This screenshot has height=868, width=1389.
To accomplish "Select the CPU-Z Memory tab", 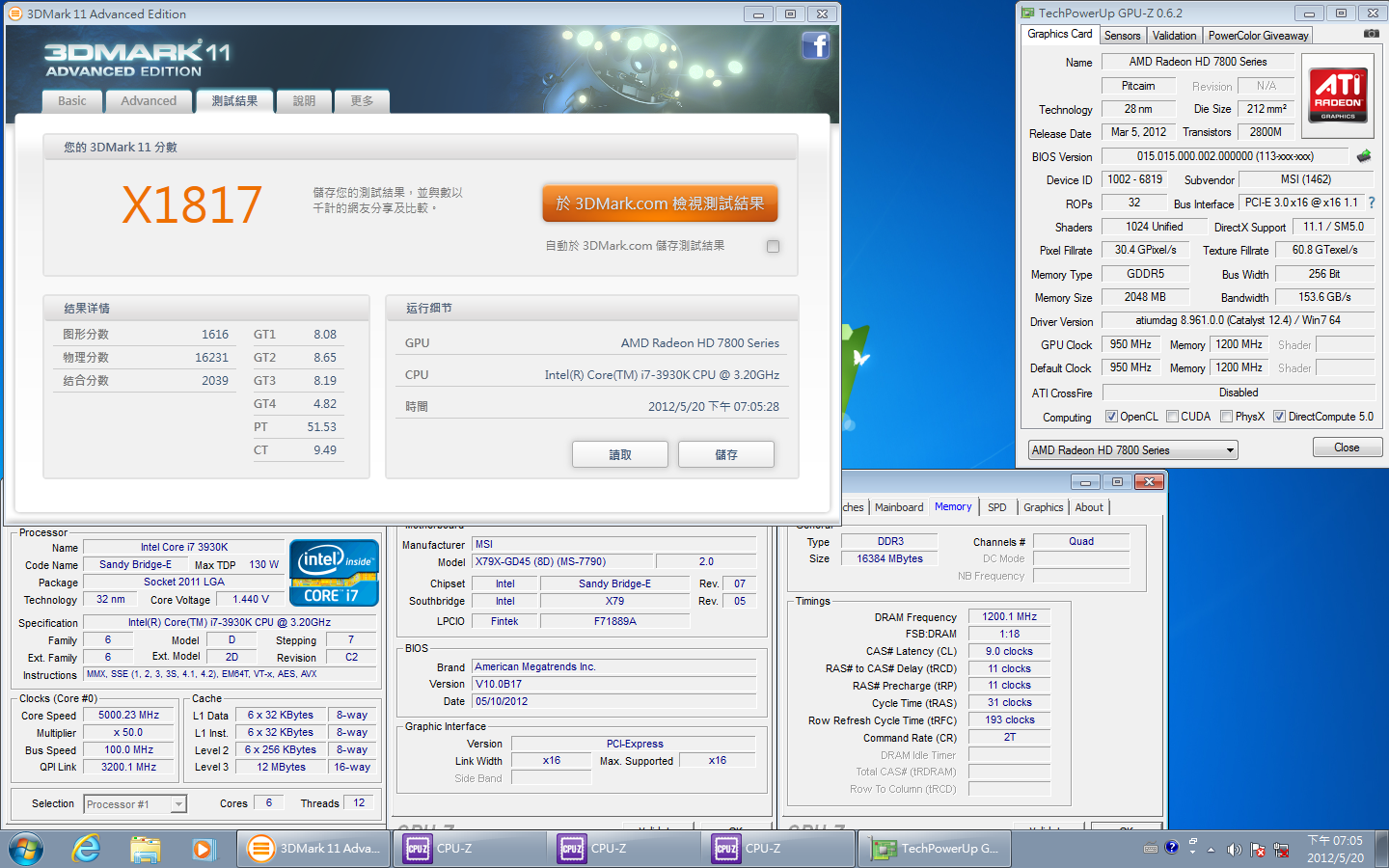I will pos(953,506).
